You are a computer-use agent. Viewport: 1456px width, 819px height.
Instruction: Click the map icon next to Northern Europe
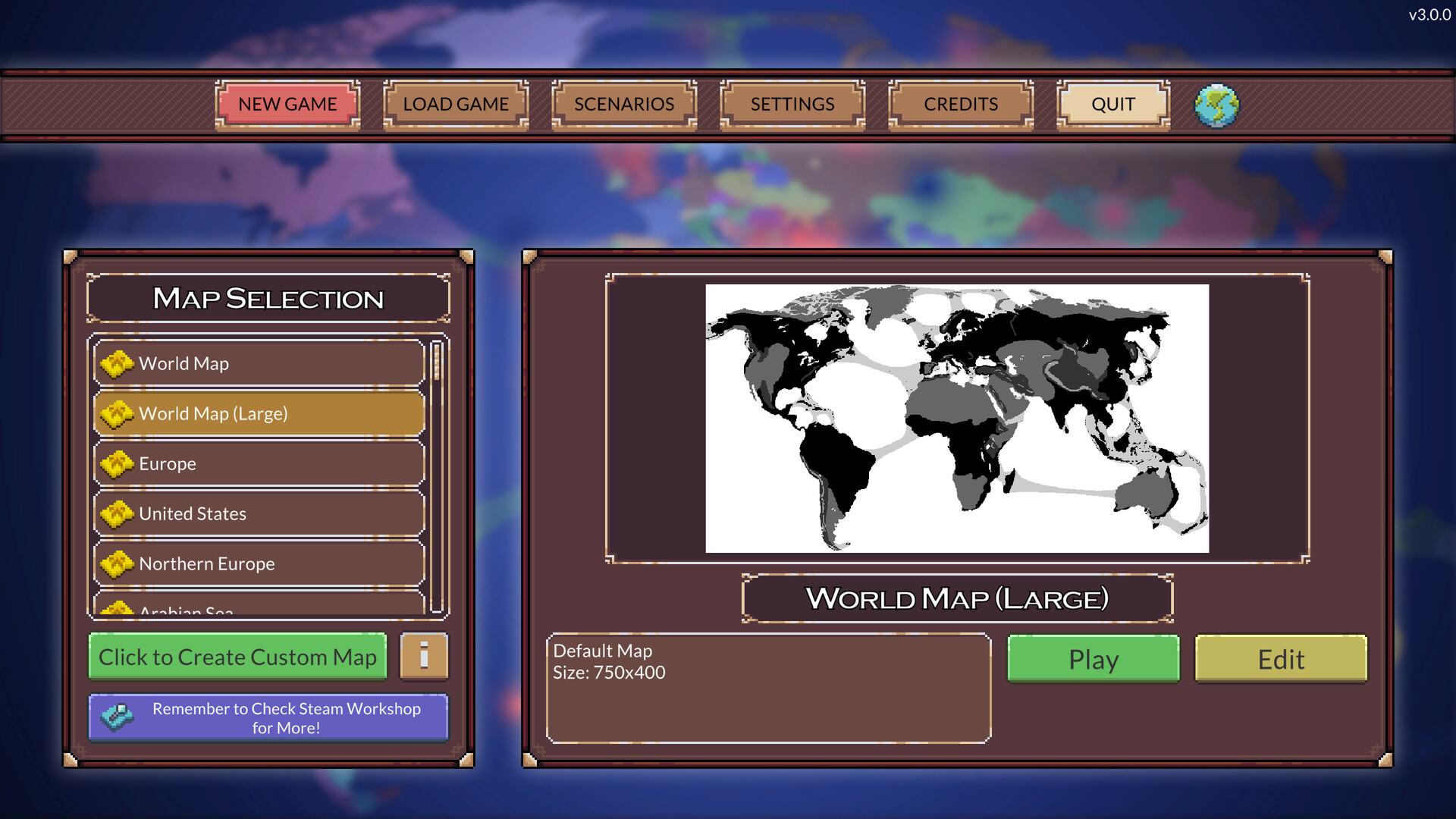[x=117, y=563]
